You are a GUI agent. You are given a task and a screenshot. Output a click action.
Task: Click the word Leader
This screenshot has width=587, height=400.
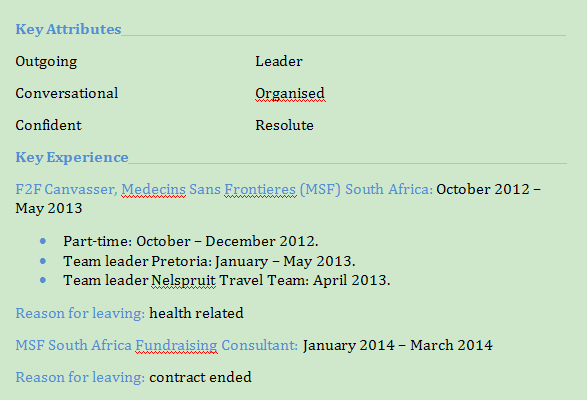pyautogui.click(x=279, y=61)
